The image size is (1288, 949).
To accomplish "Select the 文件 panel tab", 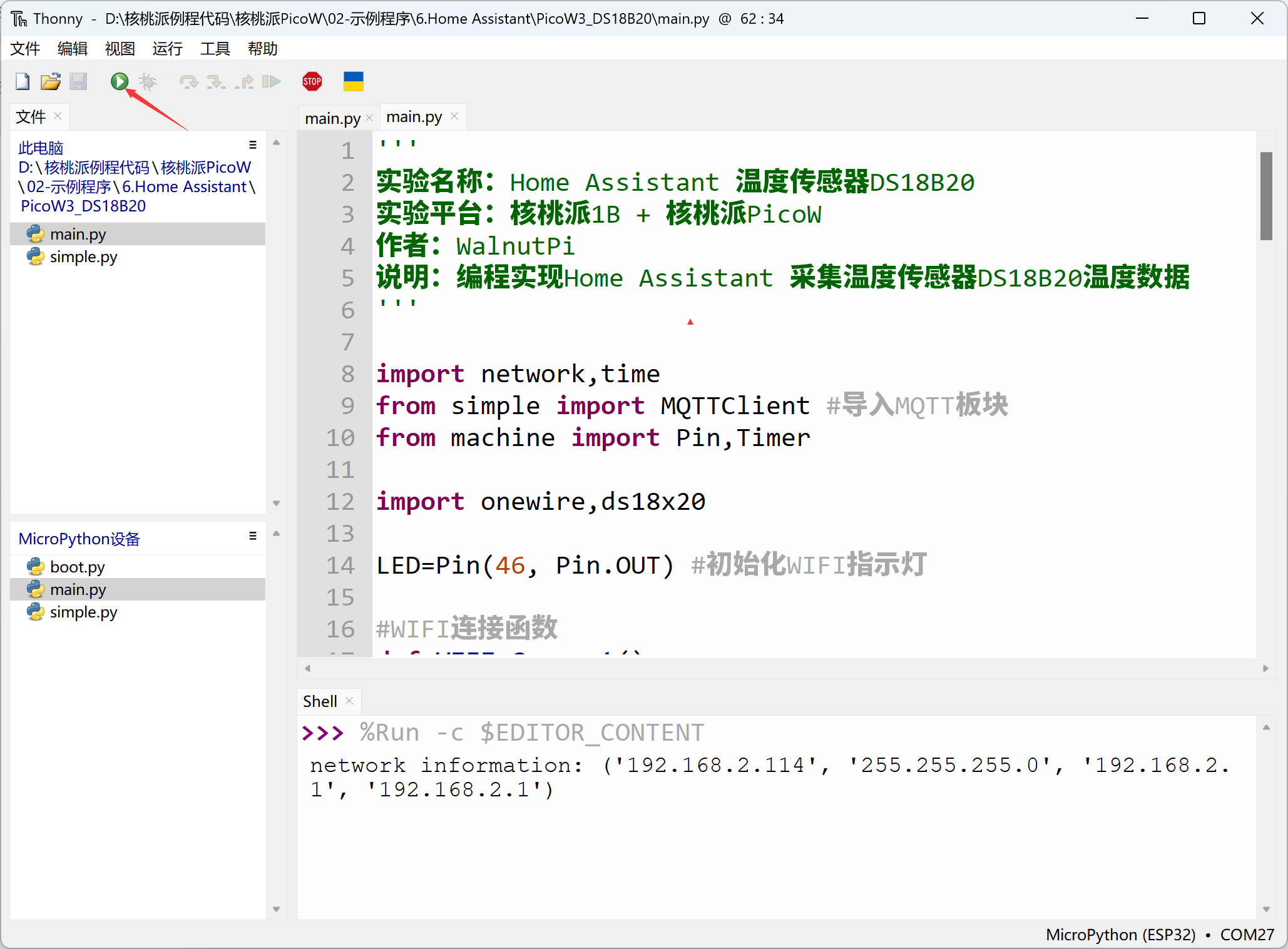I will pyautogui.click(x=31, y=116).
